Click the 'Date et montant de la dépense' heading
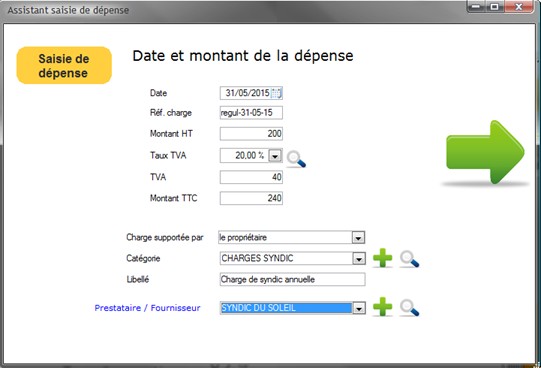Screen dimensions: 541x368 [x=243, y=56]
